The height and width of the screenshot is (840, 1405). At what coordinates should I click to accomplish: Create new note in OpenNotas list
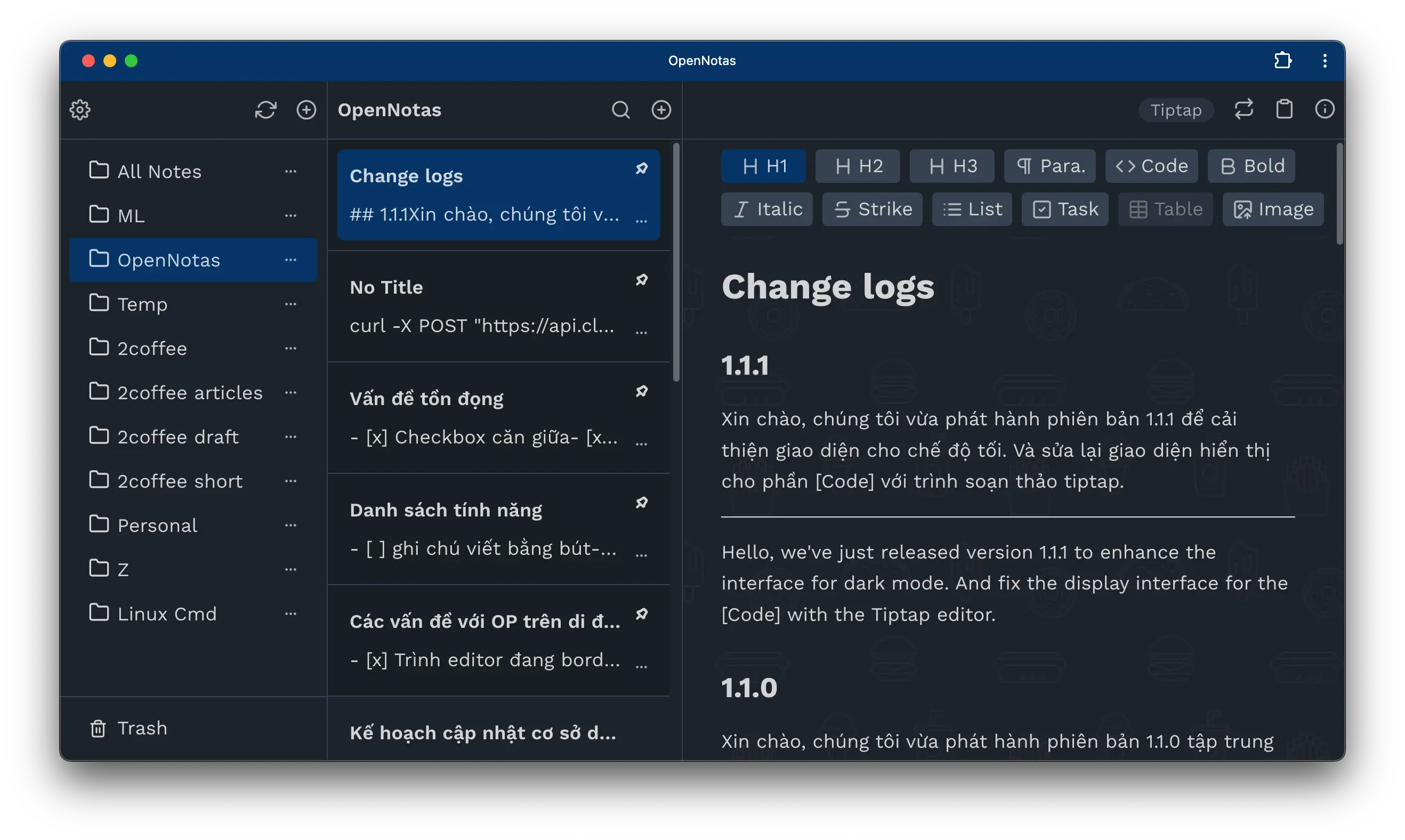tap(661, 110)
